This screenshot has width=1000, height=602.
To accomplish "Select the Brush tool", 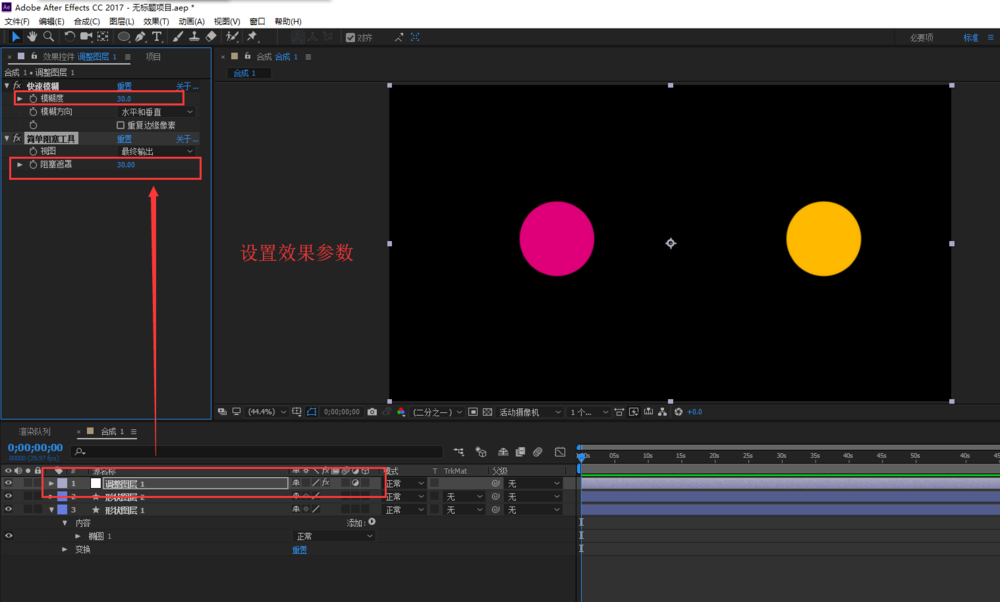I will tap(178, 37).
